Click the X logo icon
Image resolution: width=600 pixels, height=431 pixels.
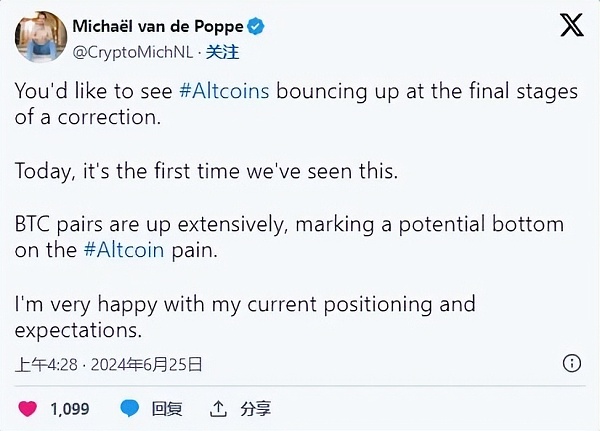(571, 27)
